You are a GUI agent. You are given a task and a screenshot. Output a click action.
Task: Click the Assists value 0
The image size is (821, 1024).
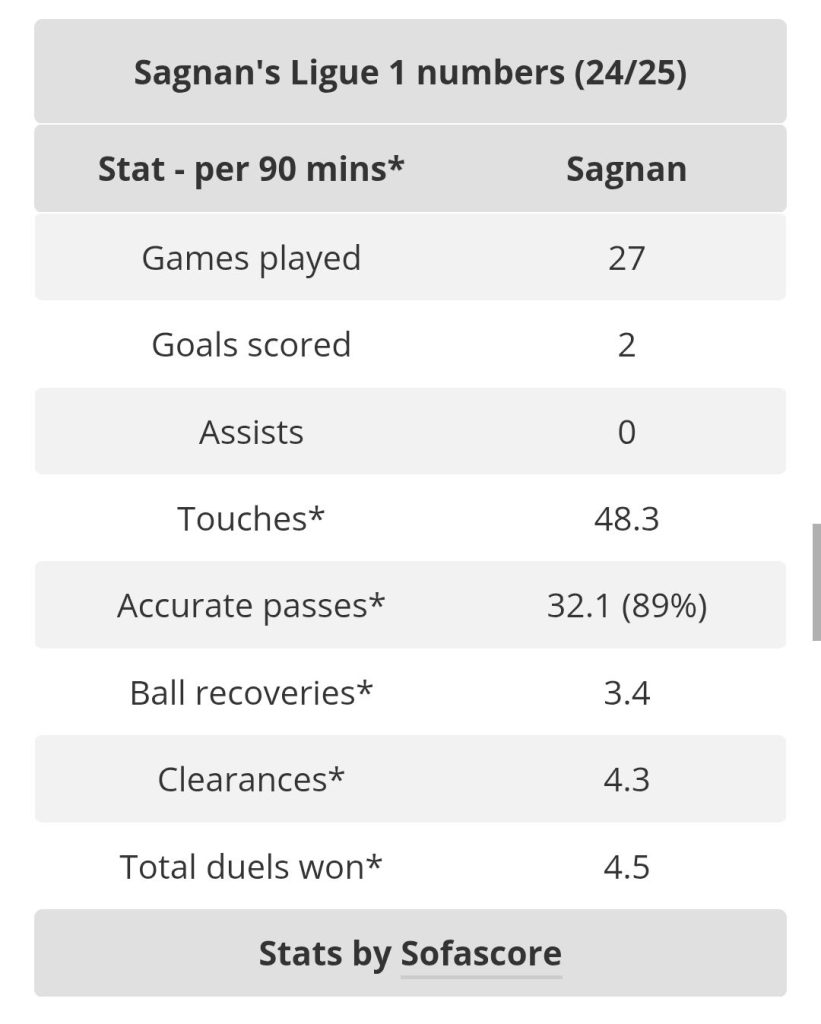tap(626, 432)
